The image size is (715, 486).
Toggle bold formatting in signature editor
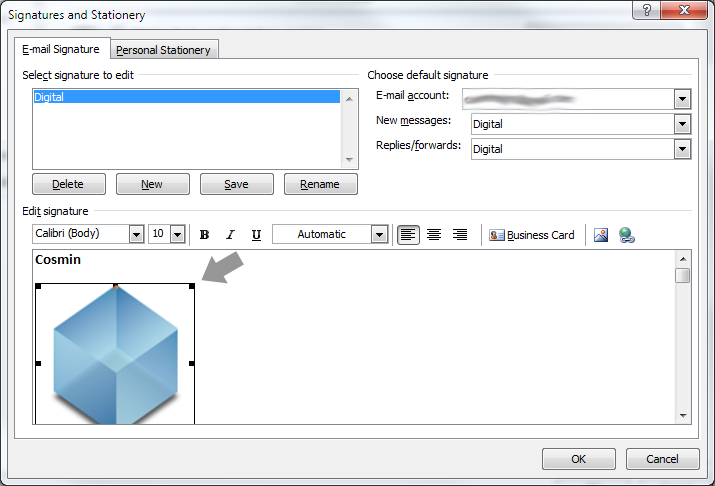(x=204, y=235)
